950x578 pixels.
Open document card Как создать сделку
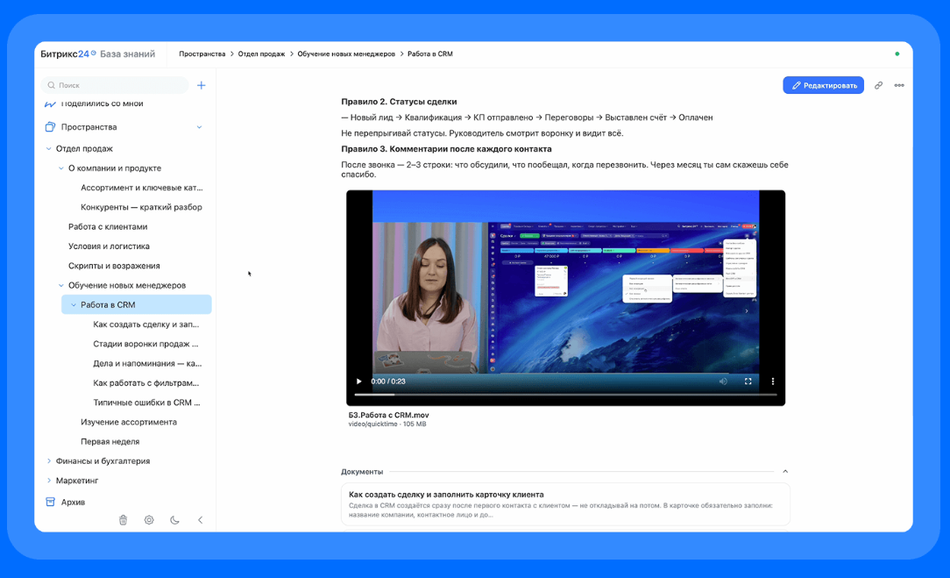(x=565, y=504)
